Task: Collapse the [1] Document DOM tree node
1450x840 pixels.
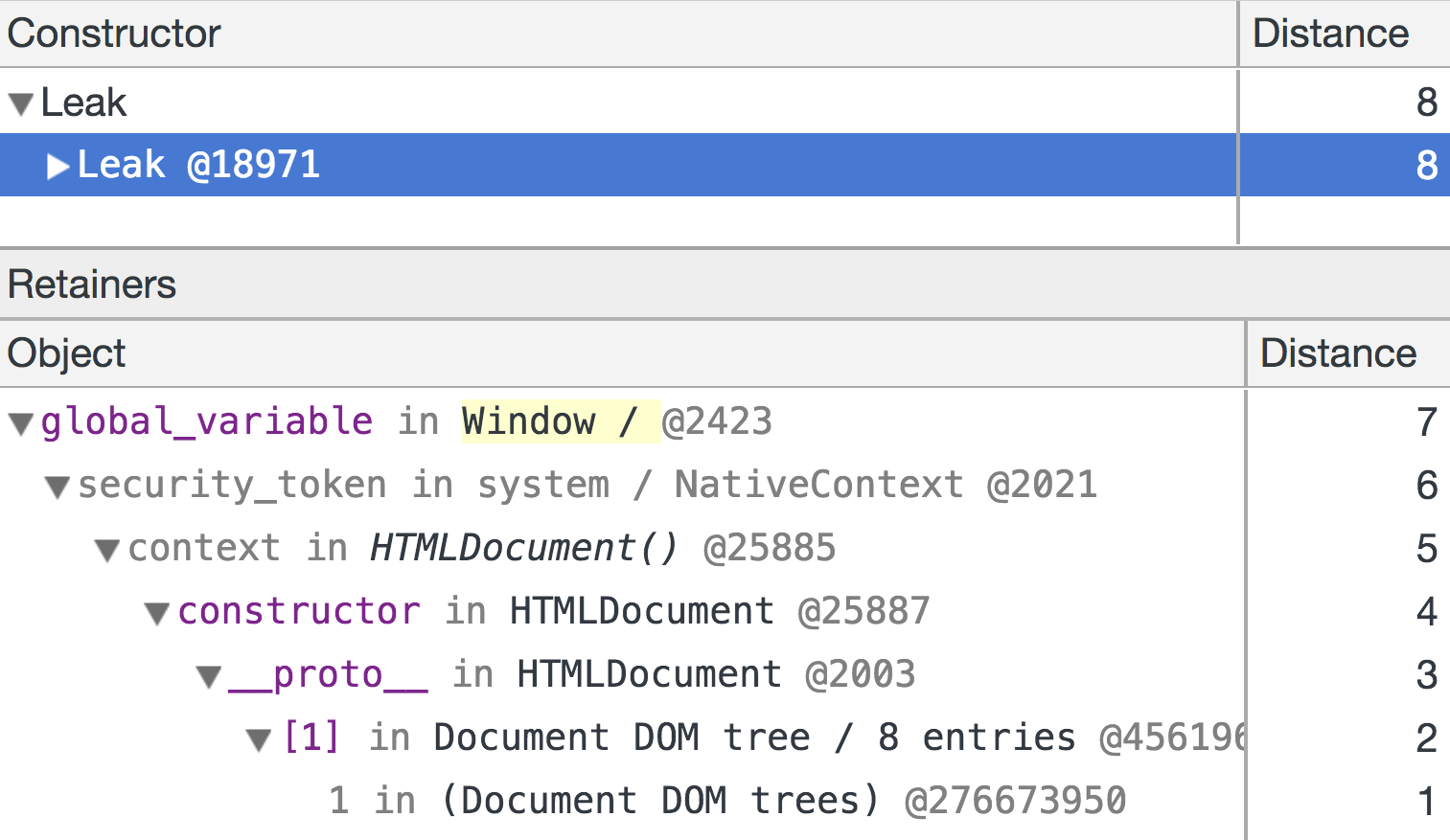Action: coord(258,739)
